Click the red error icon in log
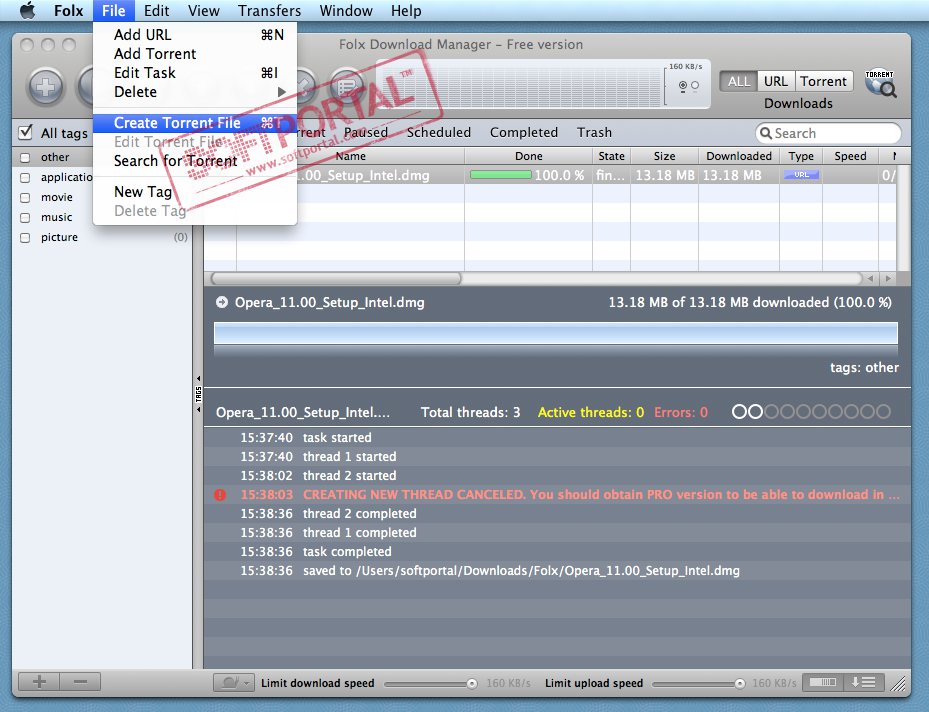This screenshot has height=712, width=929. (220, 495)
